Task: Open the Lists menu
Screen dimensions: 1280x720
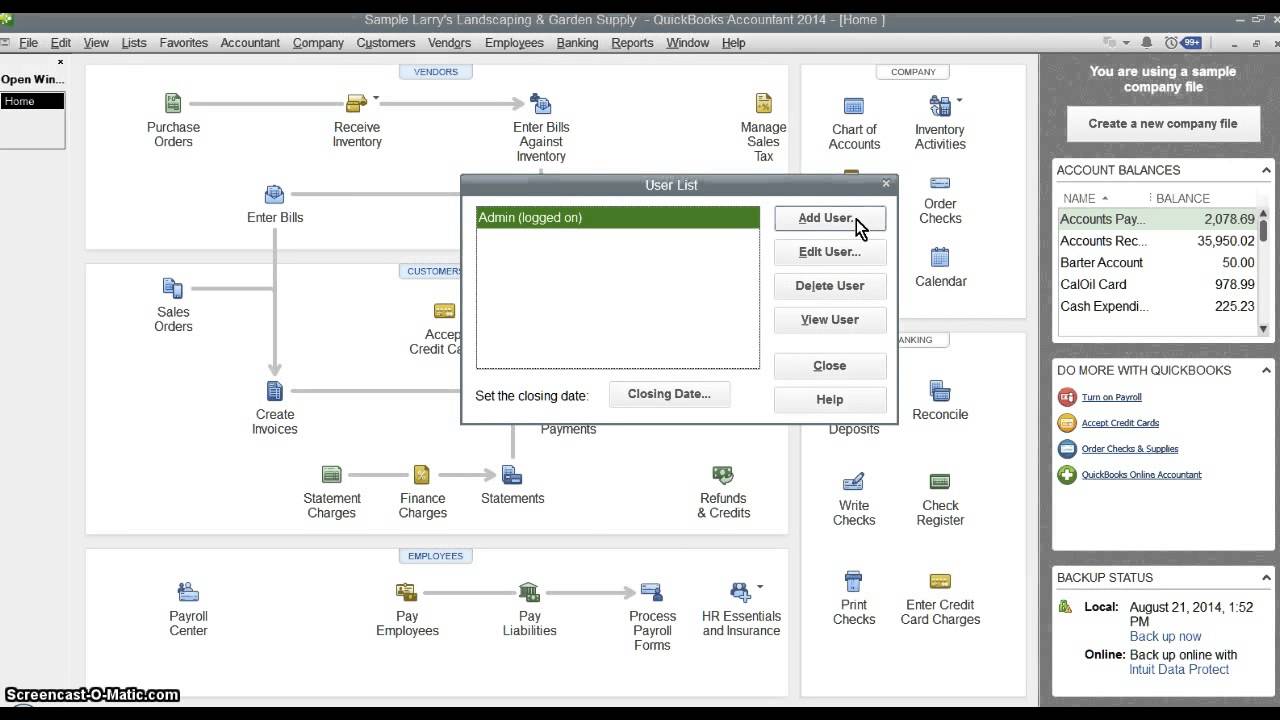Action: coord(134,43)
